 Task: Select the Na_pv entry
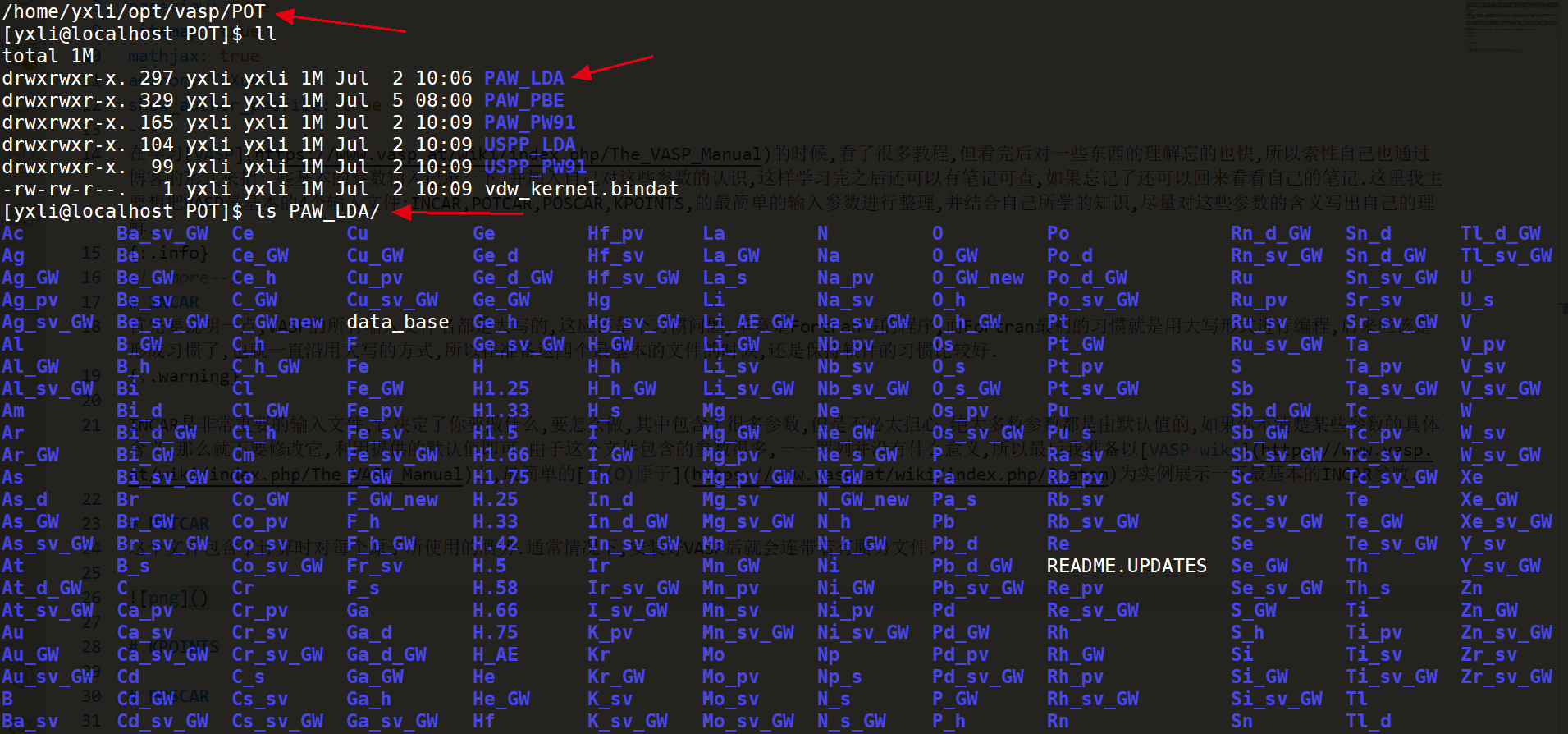pyautogui.click(x=846, y=278)
